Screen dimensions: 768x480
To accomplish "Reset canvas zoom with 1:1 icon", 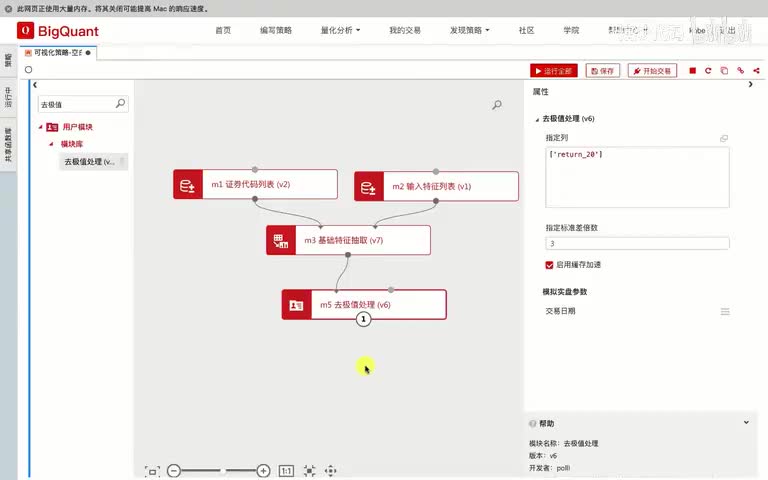I will tap(286, 471).
